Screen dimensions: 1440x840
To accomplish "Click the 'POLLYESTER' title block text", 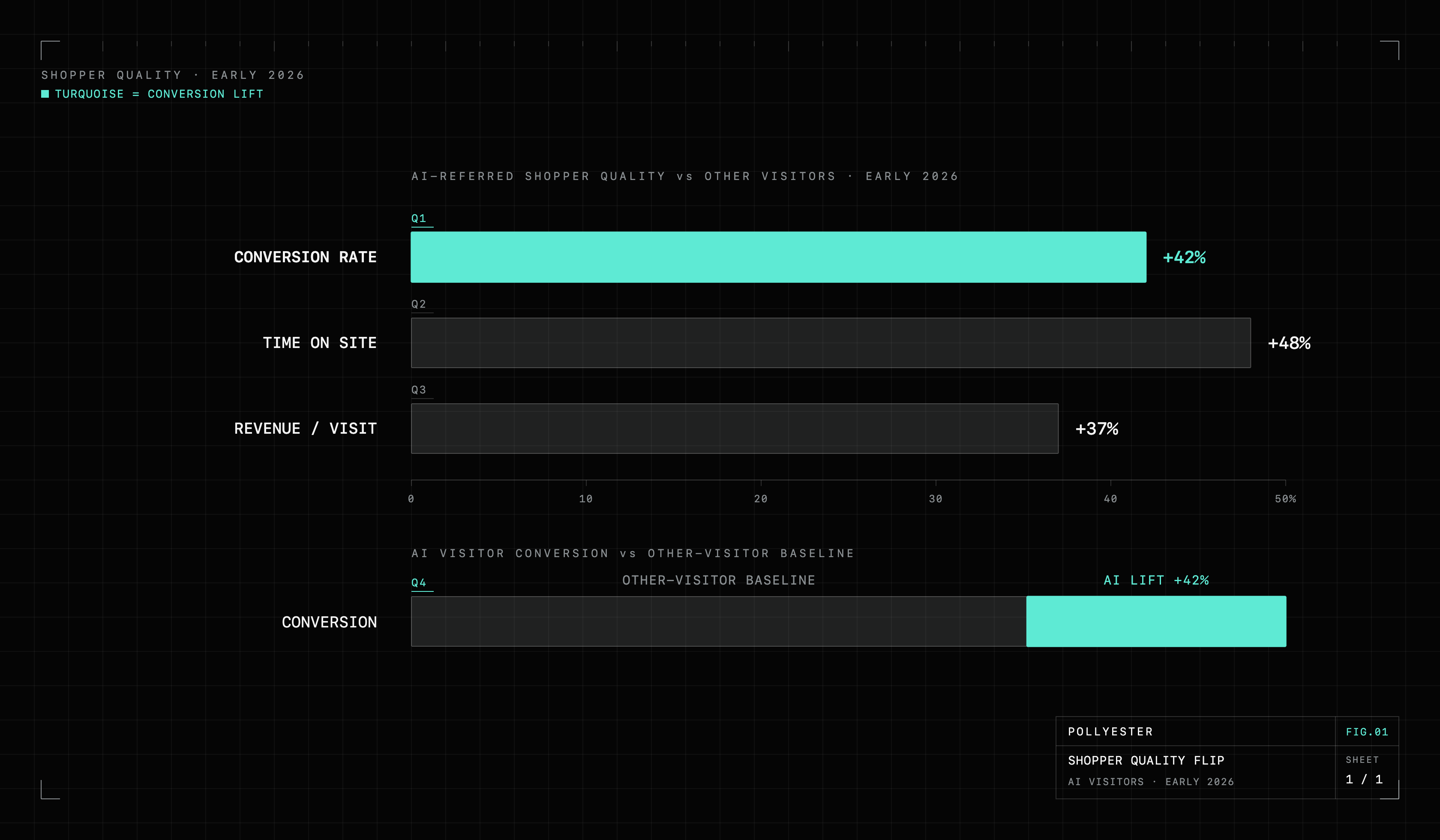I will pyautogui.click(x=1110, y=732).
